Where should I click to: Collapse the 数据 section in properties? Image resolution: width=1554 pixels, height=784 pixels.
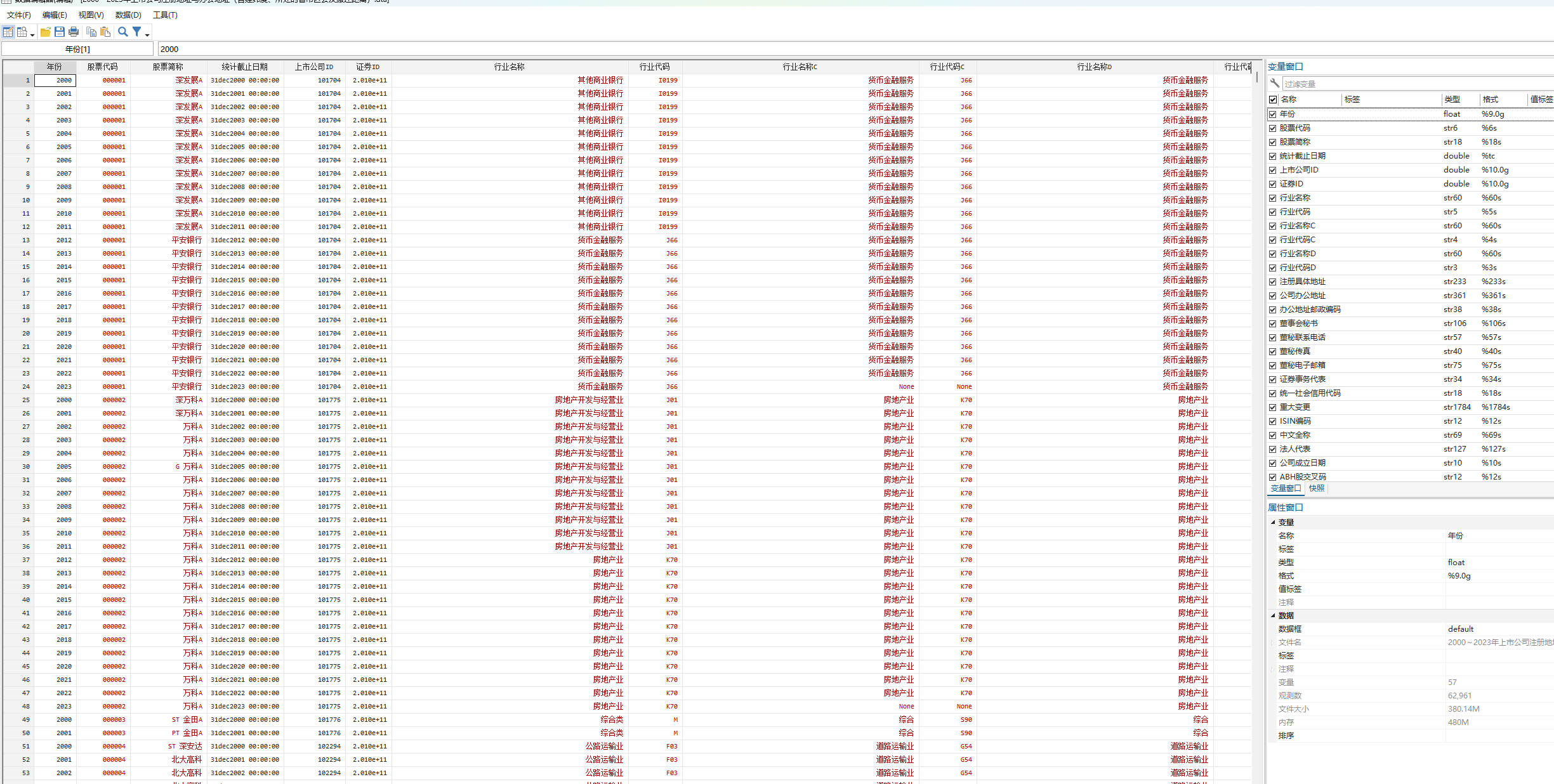point(1273,615)
